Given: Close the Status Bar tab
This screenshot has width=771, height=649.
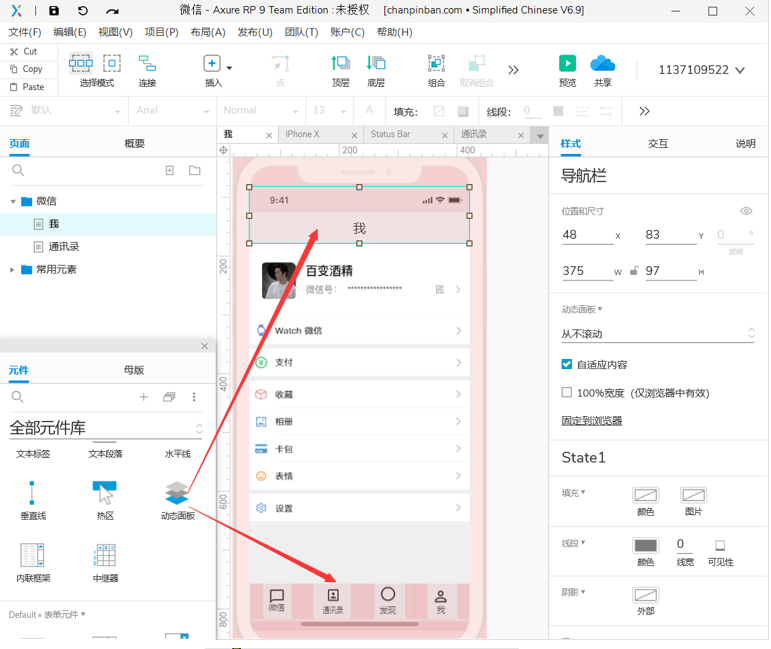Looking at the screenshot, I should click(445, 135).
